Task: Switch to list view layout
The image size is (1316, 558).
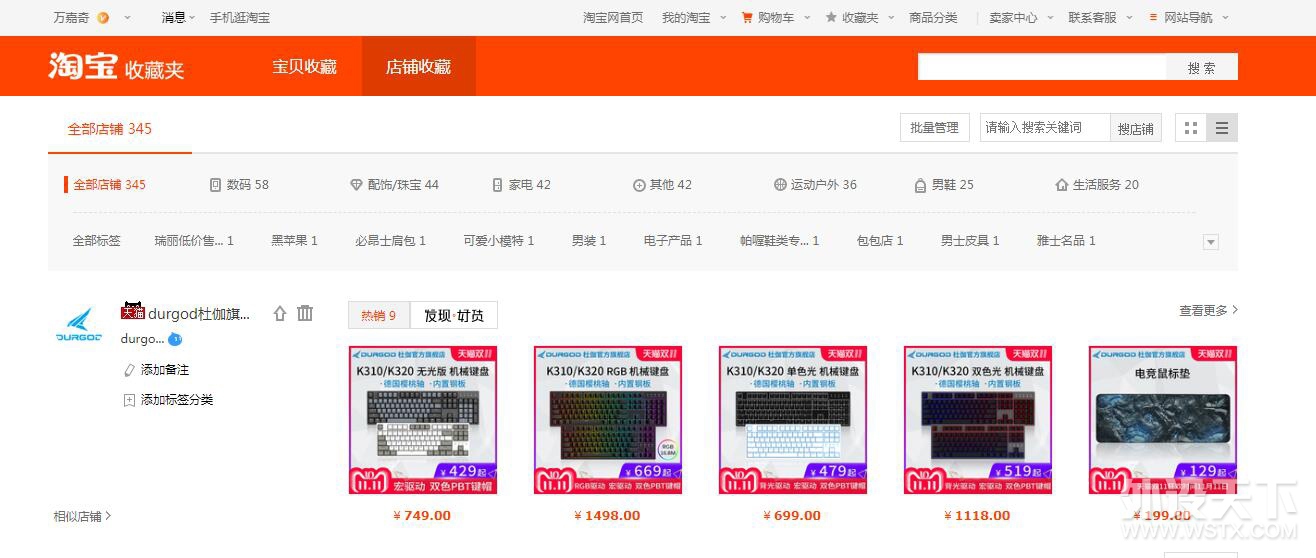Action: pyautogui.click(x=1222, y=128)
